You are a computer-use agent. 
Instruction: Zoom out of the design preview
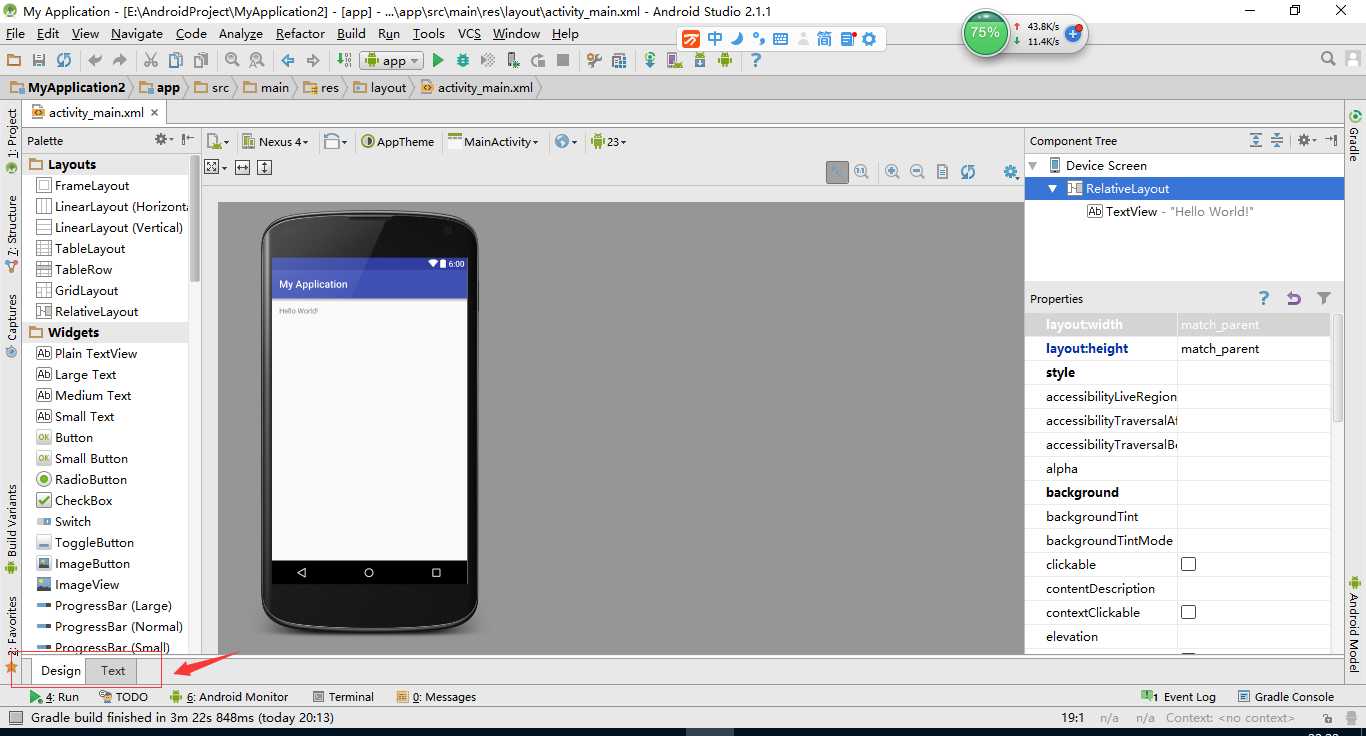click(917, 172)
